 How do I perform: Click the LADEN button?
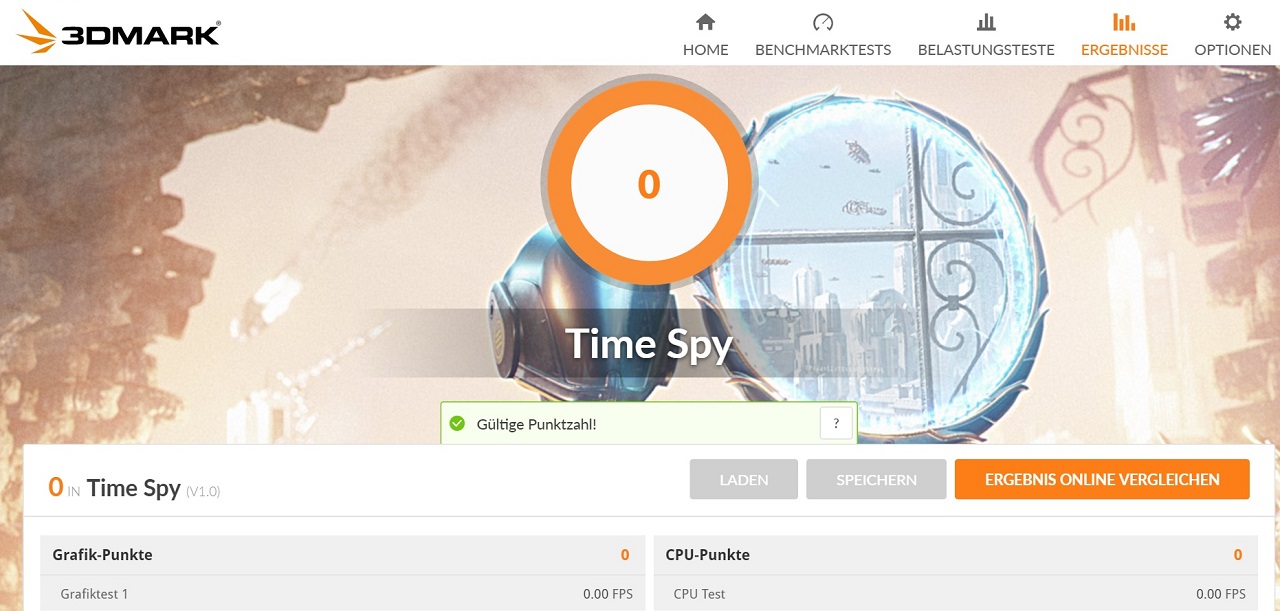744,479
